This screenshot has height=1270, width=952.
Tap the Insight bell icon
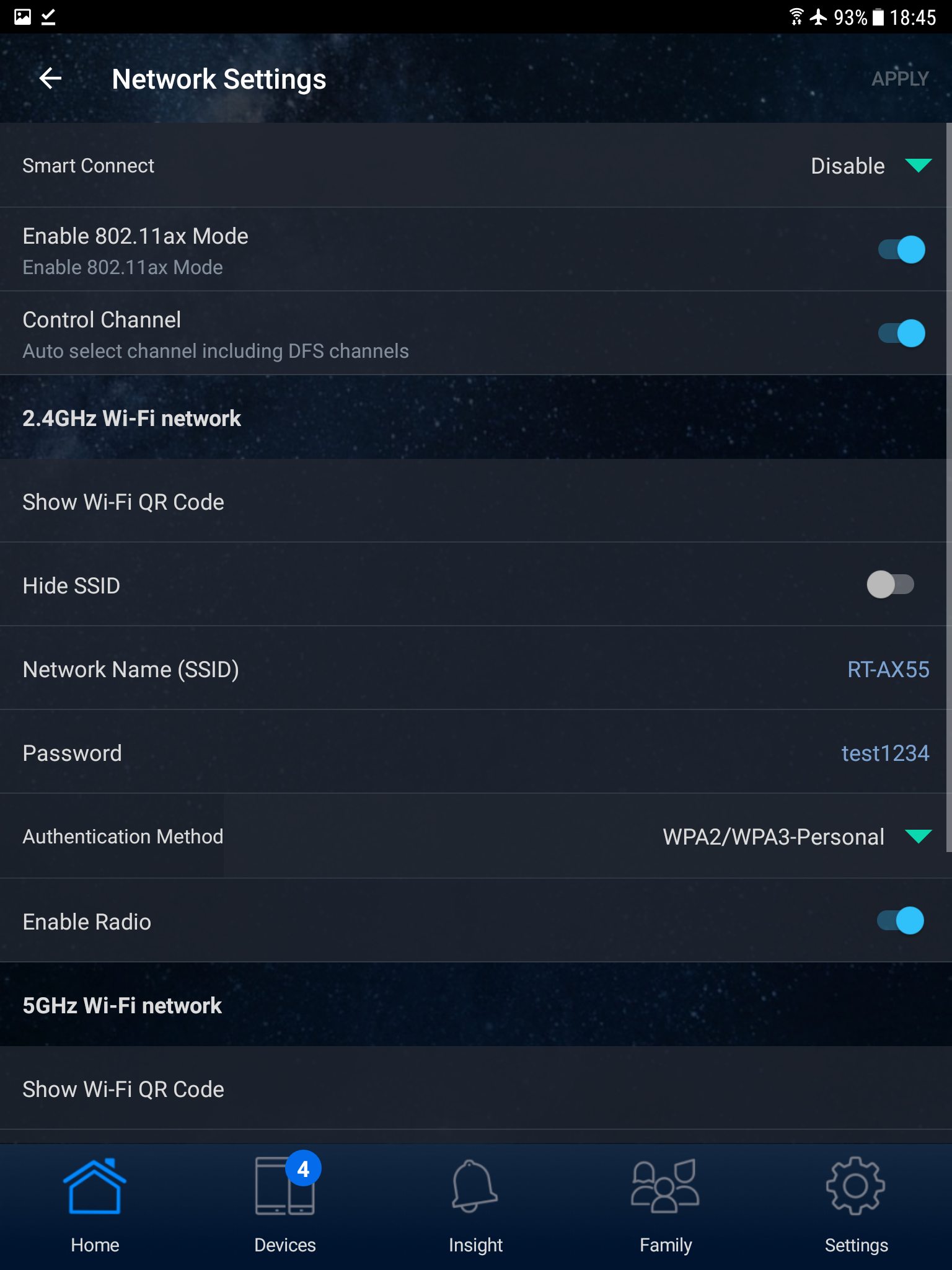[x=475, y=1186]
